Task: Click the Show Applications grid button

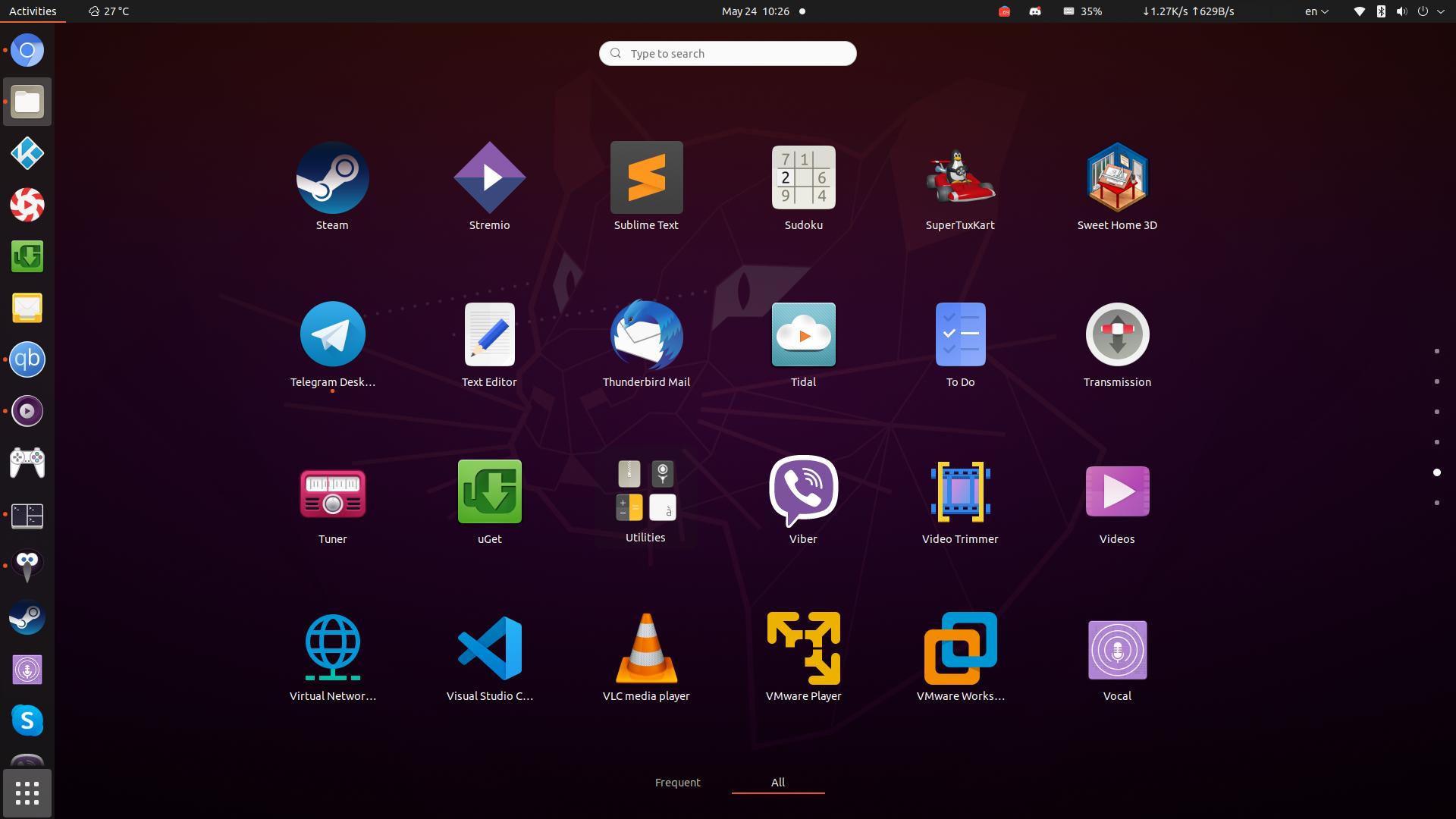Action: point(27,793)
